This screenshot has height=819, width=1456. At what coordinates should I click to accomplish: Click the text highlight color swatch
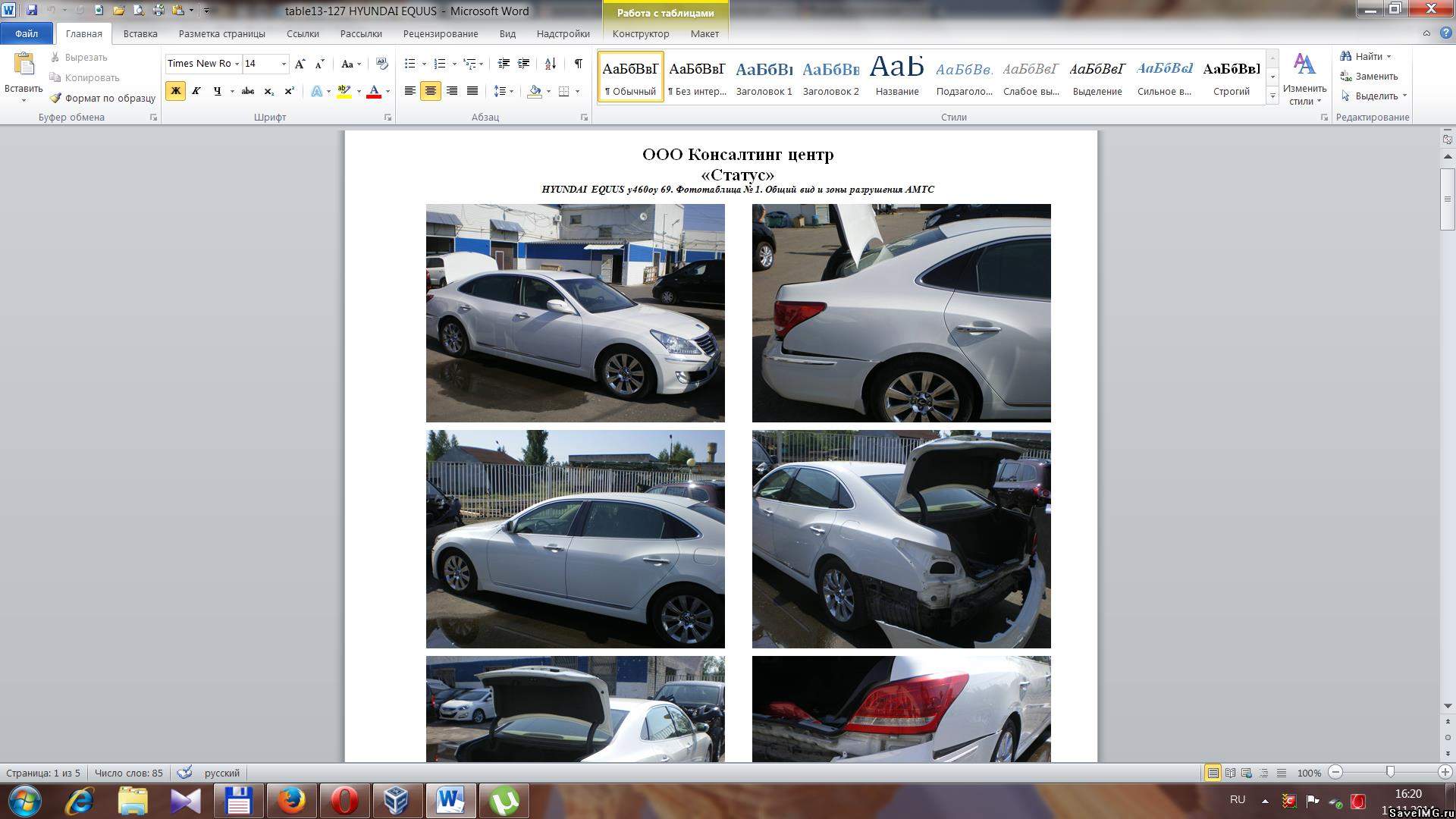(x=344, y=91)
